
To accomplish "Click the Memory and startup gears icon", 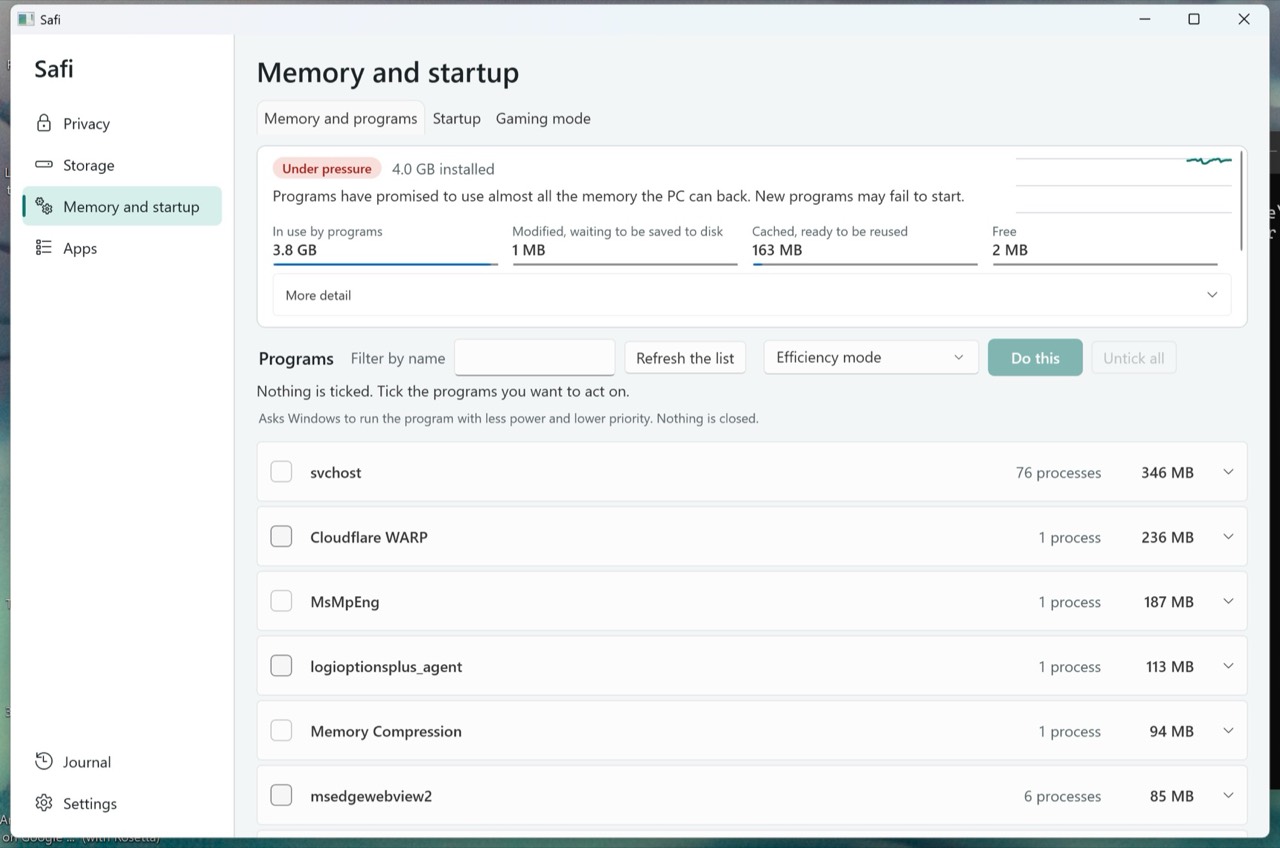I will [43, 206].
